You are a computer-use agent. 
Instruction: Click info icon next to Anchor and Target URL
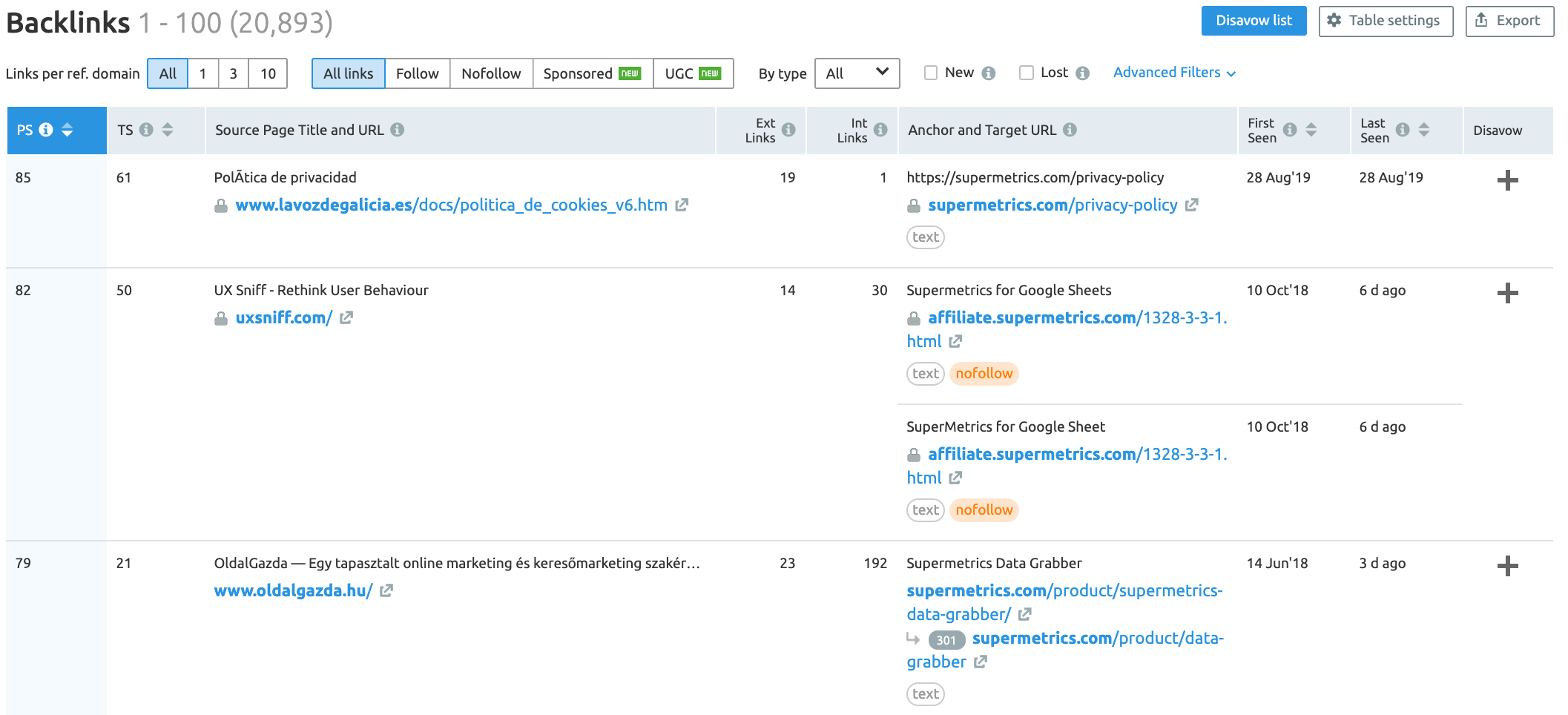tap(1070, 130)
